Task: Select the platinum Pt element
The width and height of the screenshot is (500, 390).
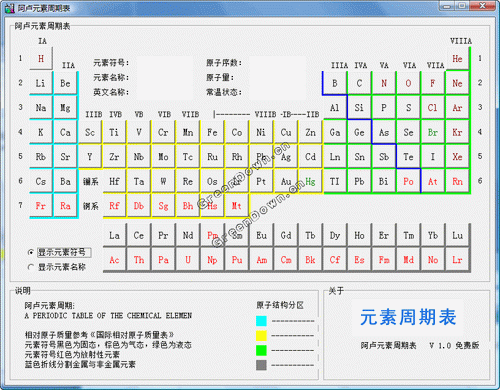Action: click(x=261, y=181)
